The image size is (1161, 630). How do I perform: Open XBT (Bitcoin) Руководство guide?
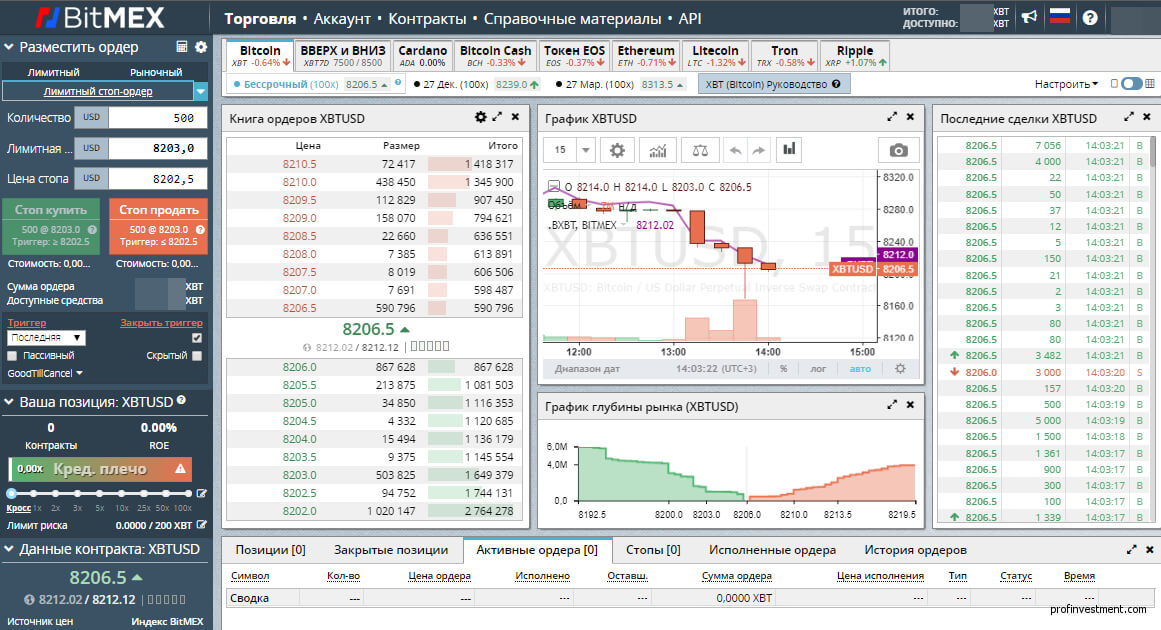tap(773, 84)
